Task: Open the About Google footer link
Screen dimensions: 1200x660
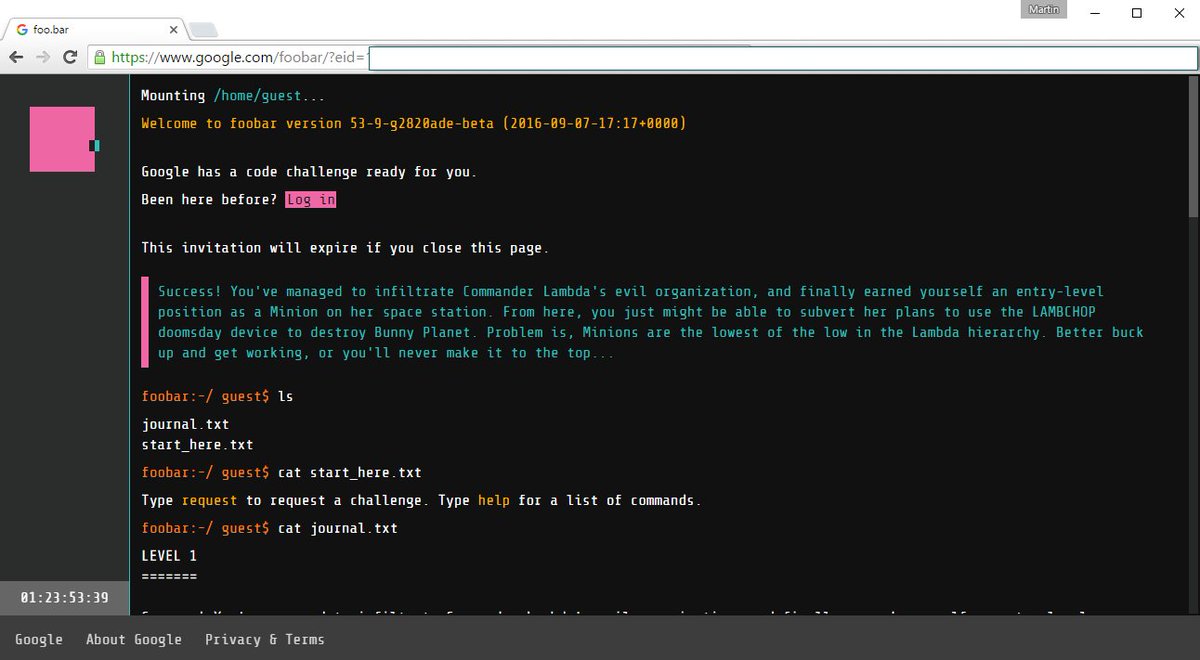Action: pyautogui.click(x=134, y=639)
